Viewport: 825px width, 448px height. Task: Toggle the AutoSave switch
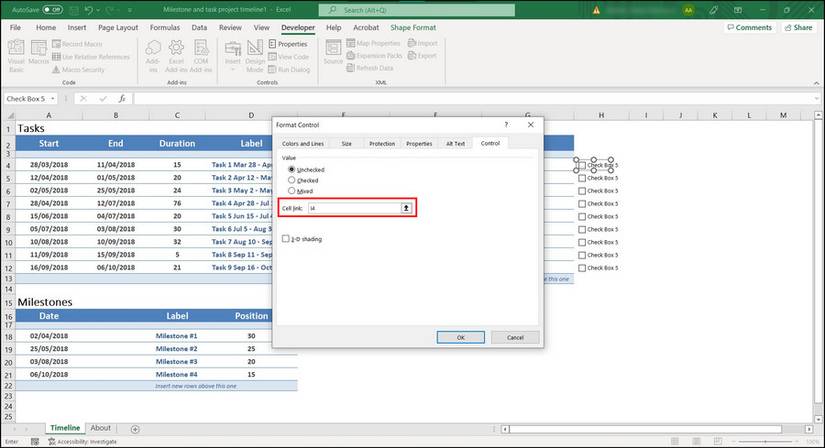click(52, 10)
